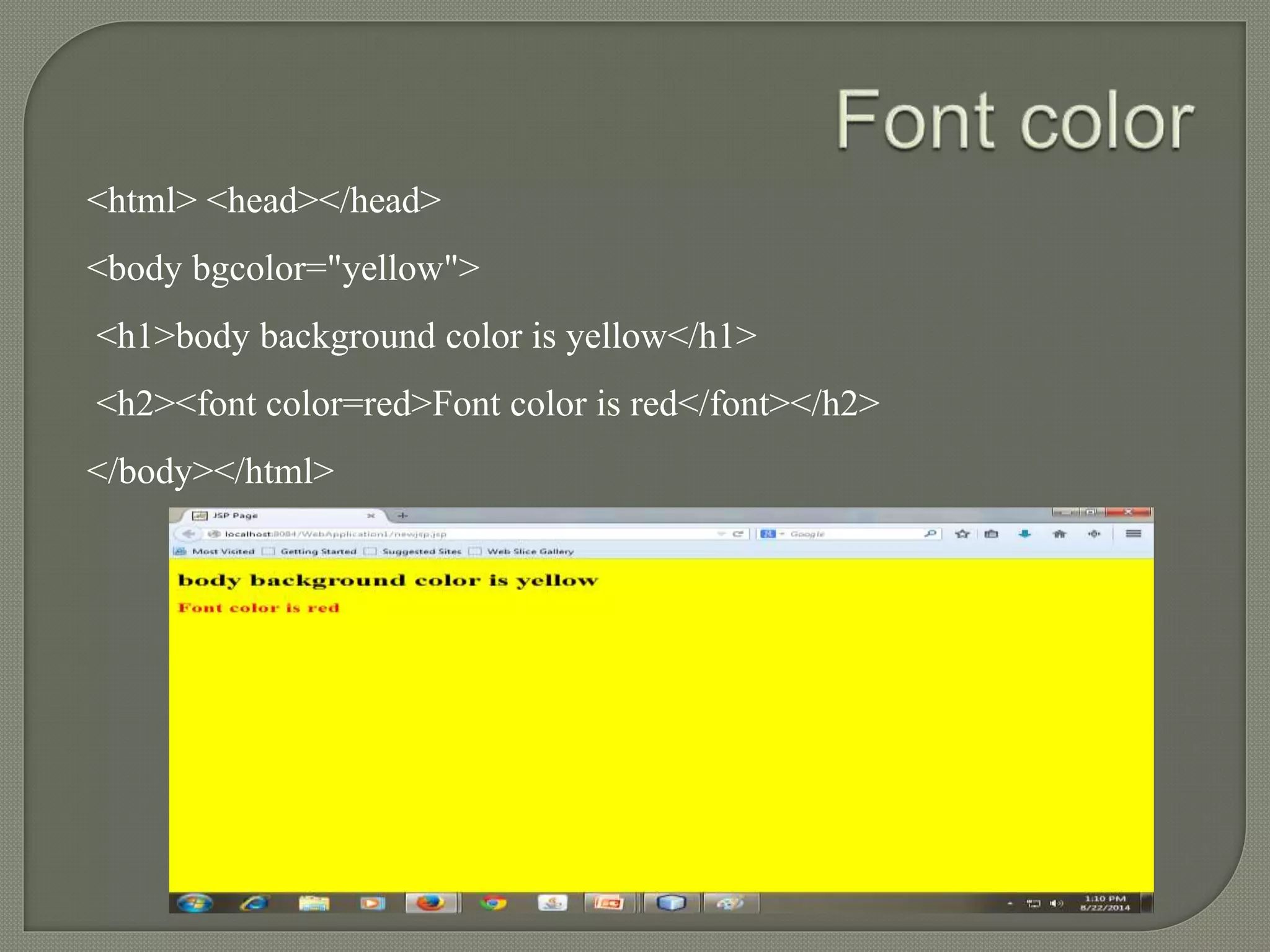Open the Java app taskbar icon
This screenshot has width=1270, height=952.
click(x=552, y=903)
